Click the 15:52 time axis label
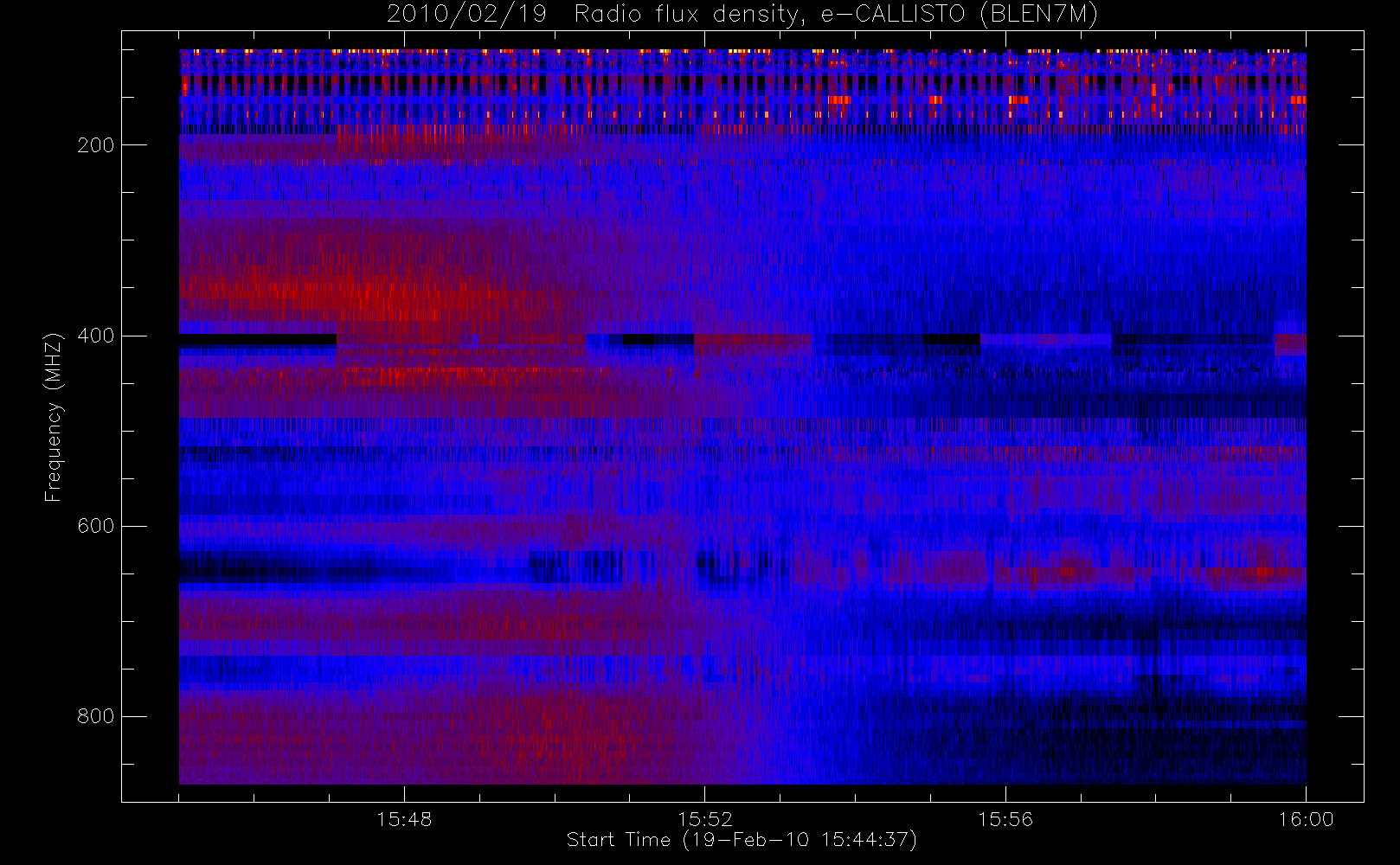Viewport: 1400px width, 865px height. 704,819
